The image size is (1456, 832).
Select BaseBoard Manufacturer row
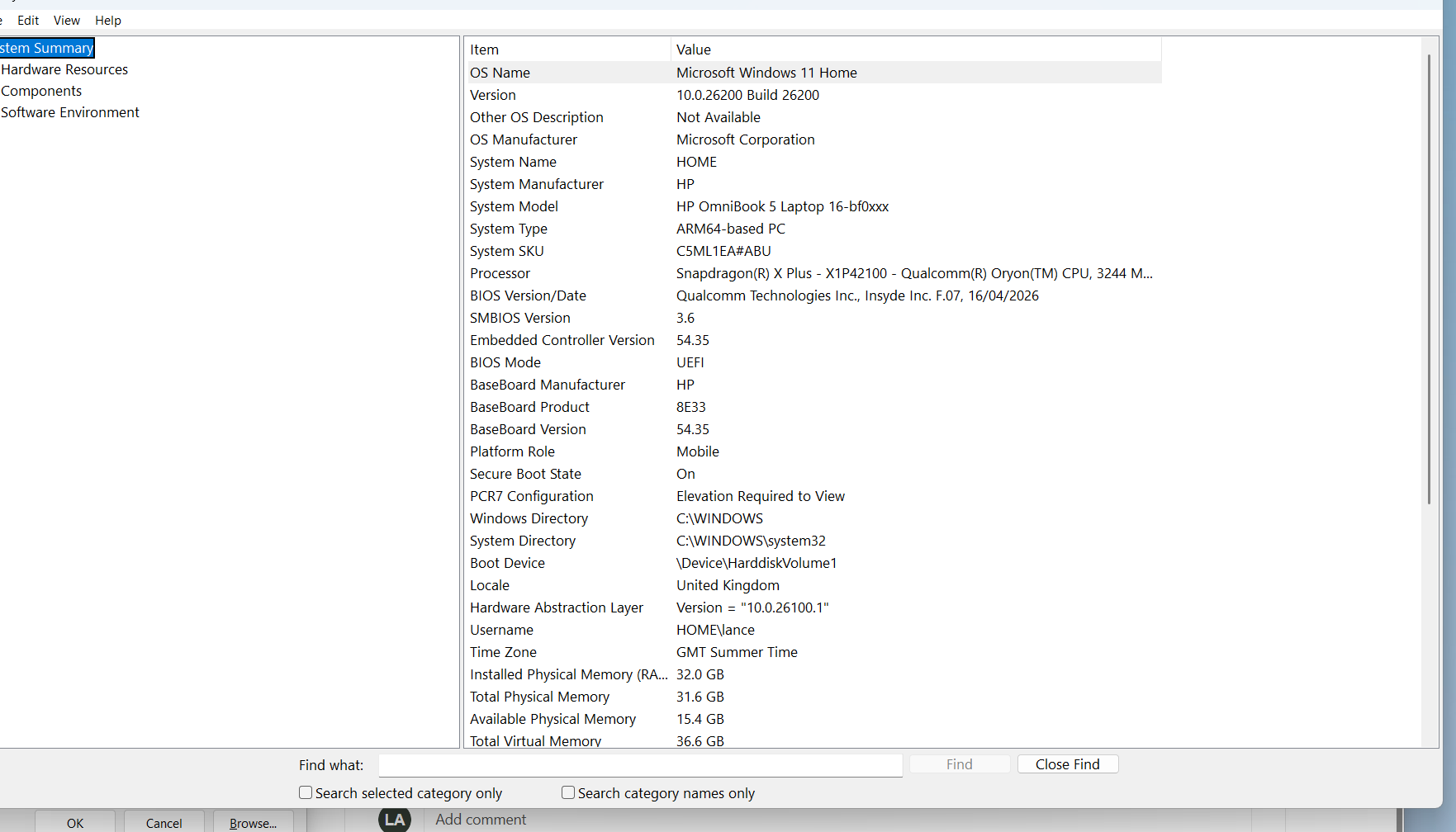(814, 385)
